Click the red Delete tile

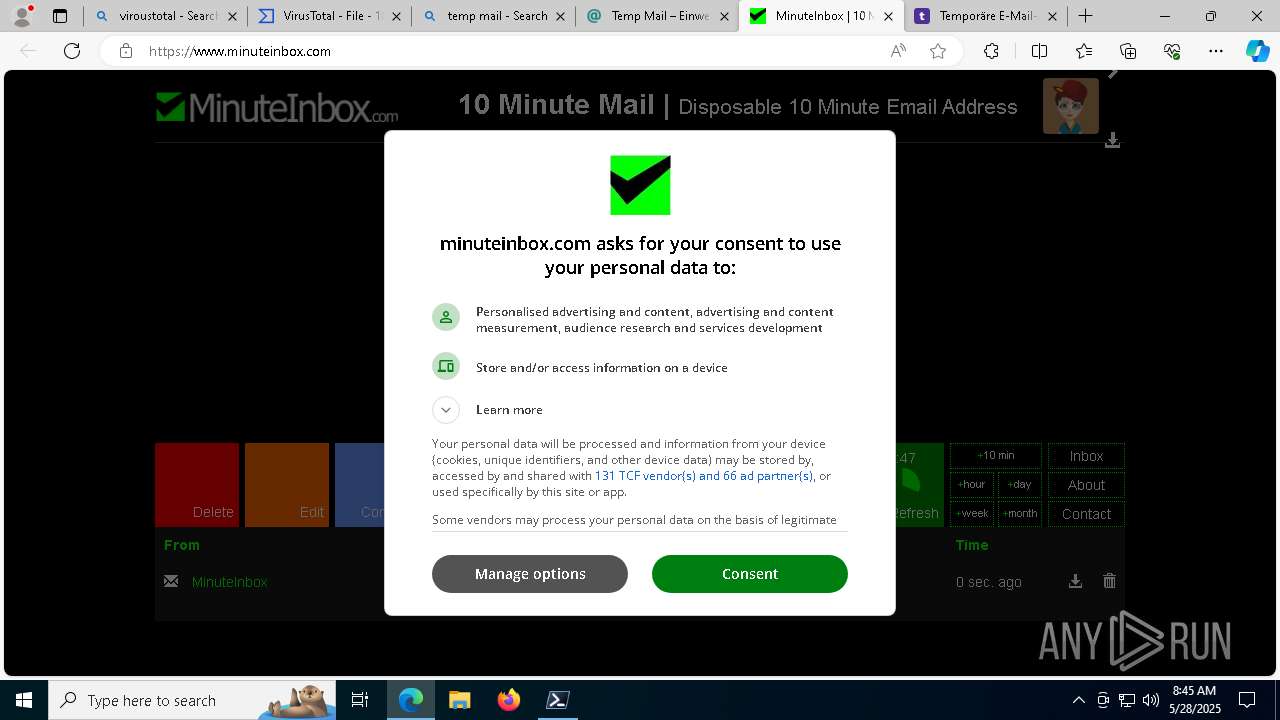coord(197,485)
